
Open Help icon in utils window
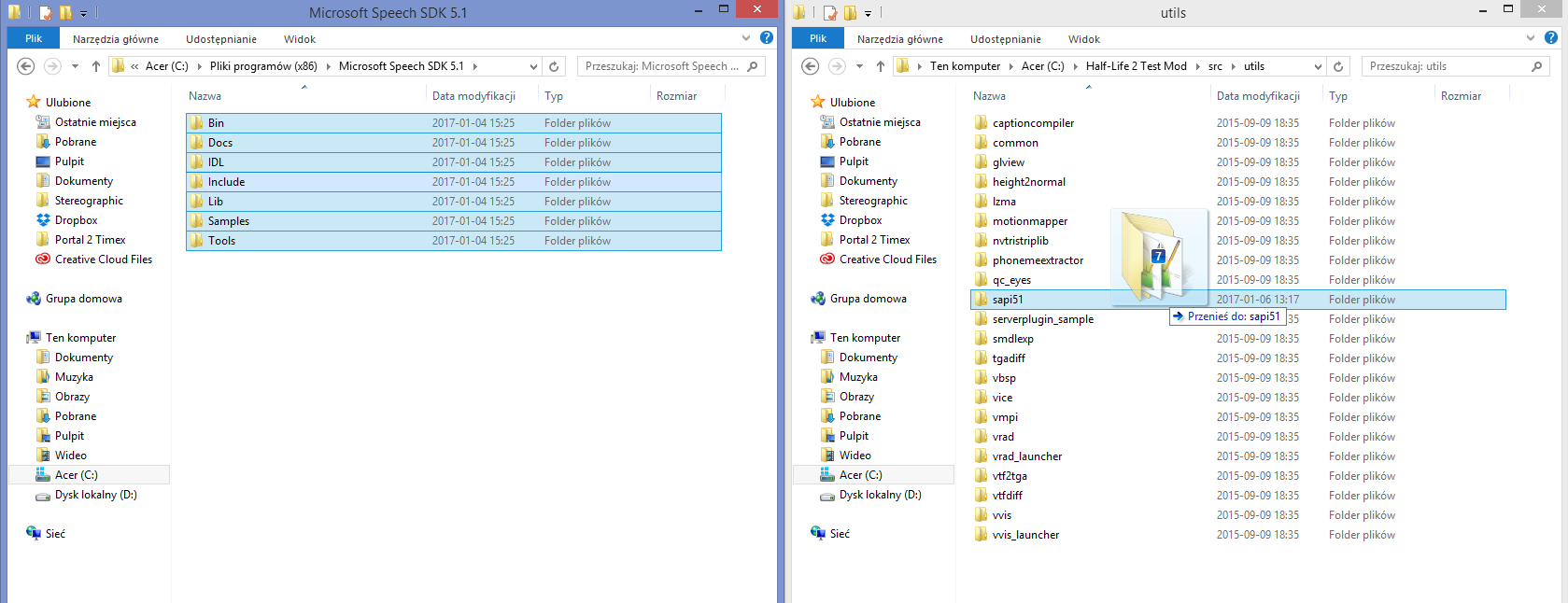(x=1551, y=38)
